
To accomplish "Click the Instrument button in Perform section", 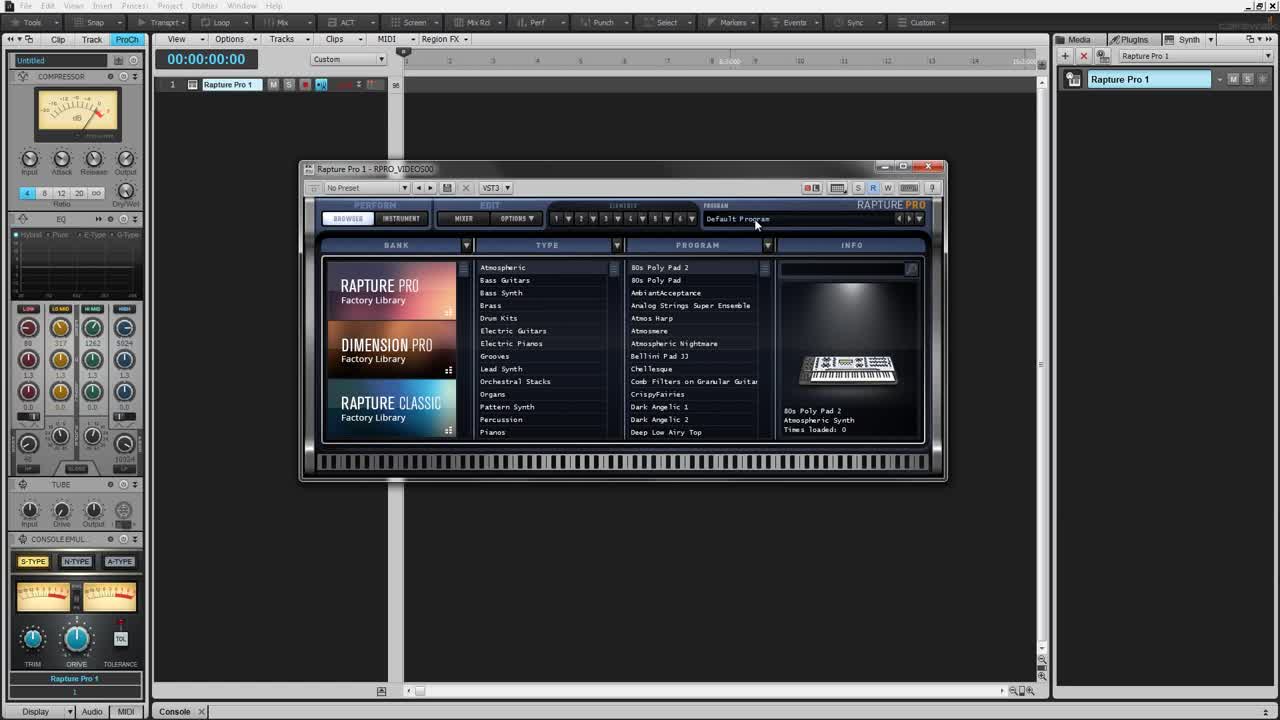I will pyautogui.click(x=401, y=219).
